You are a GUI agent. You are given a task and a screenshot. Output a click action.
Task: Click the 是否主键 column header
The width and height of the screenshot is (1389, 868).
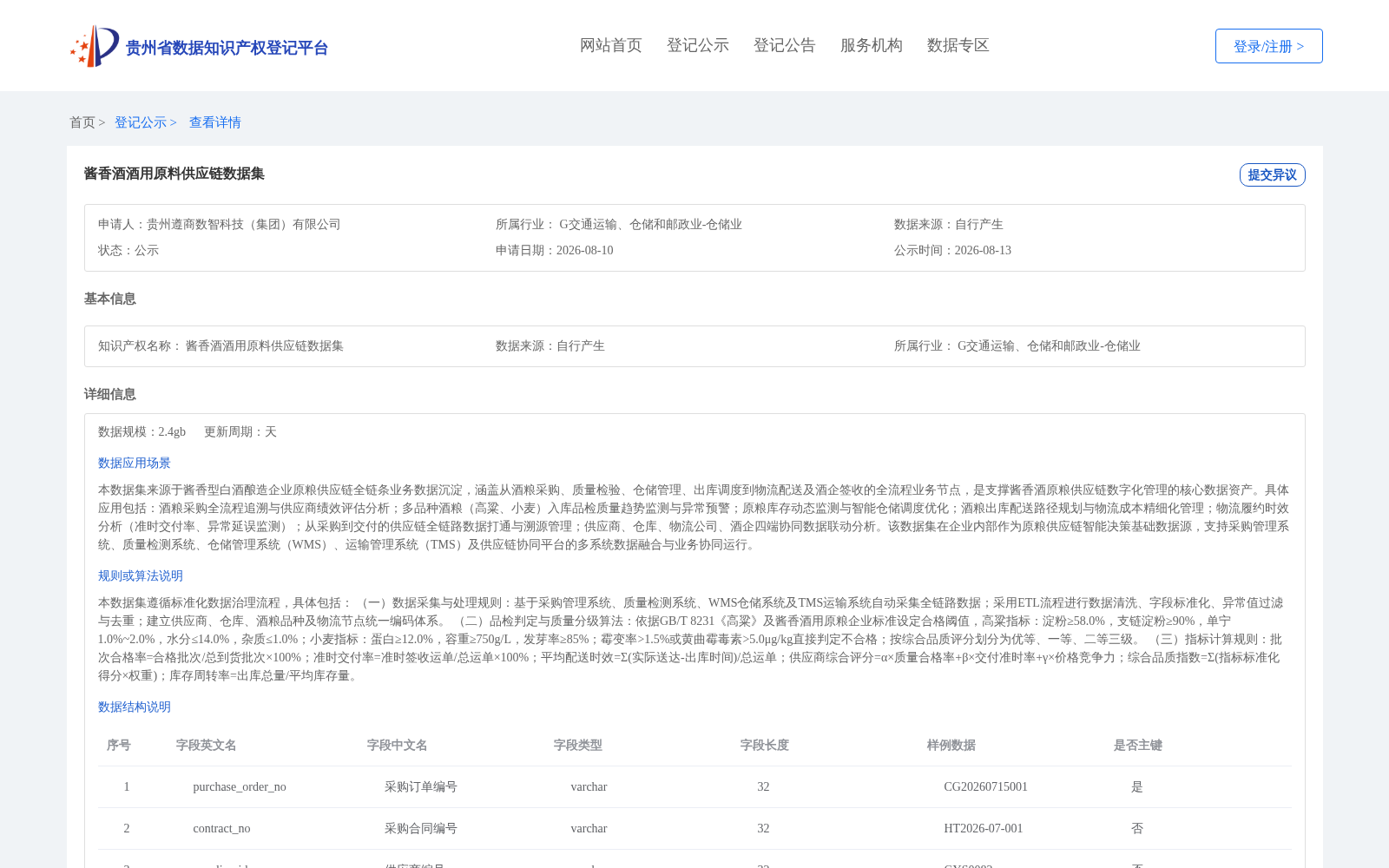click(1138, 745)
